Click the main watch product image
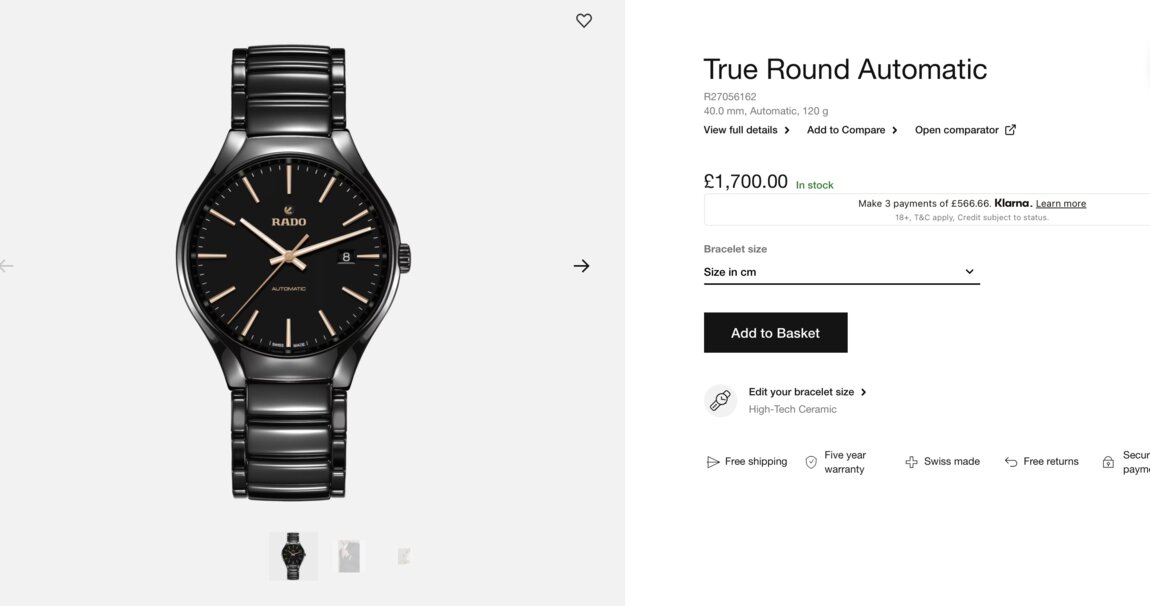Image resolution: width=1150 pixels, height=606 pixels. tap(294, 270)
